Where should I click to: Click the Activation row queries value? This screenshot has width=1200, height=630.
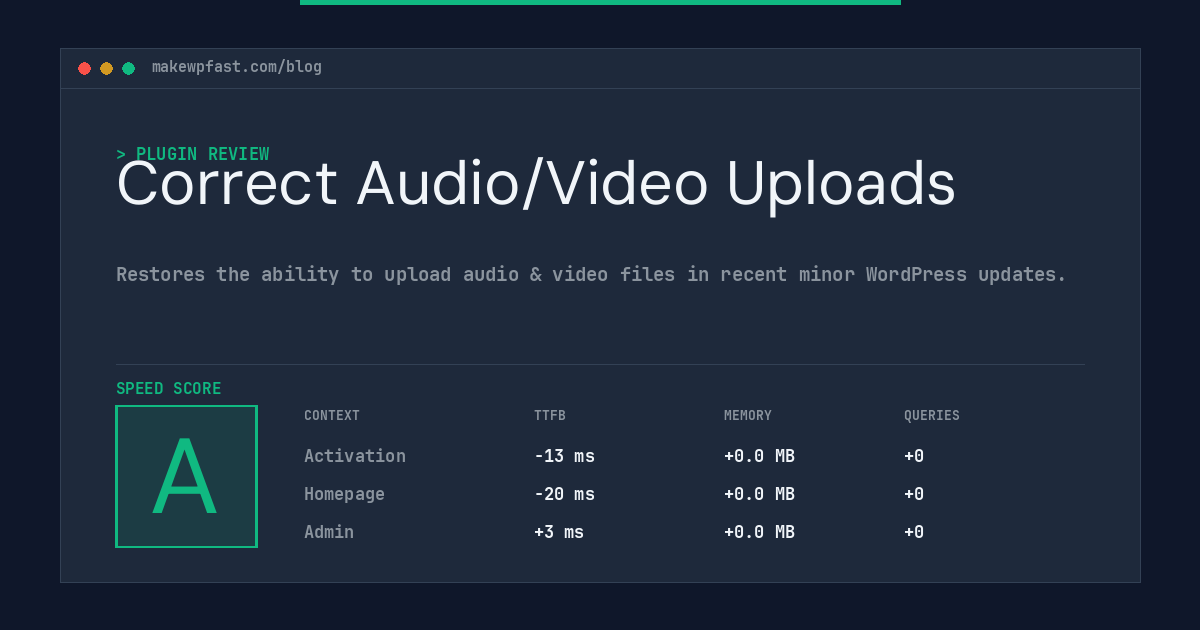point(914,456)
